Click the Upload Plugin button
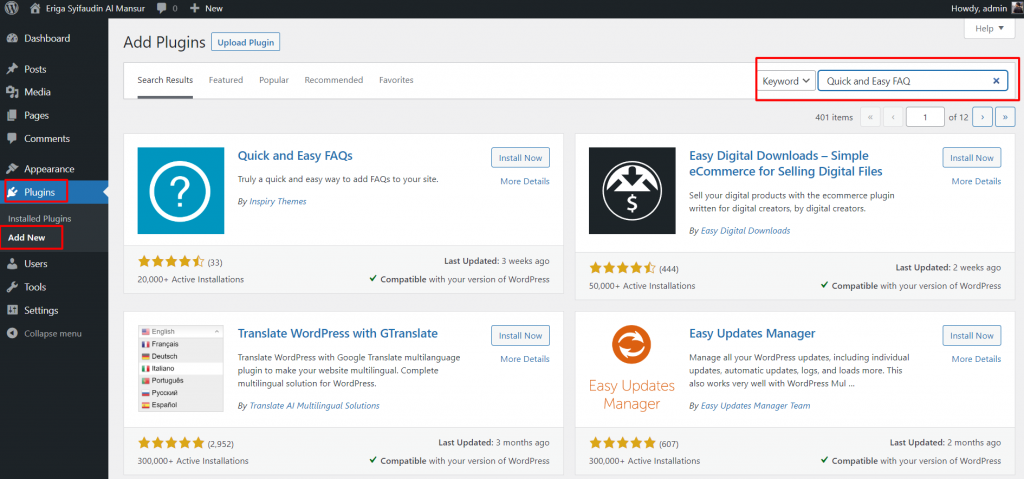 point(246,42)
